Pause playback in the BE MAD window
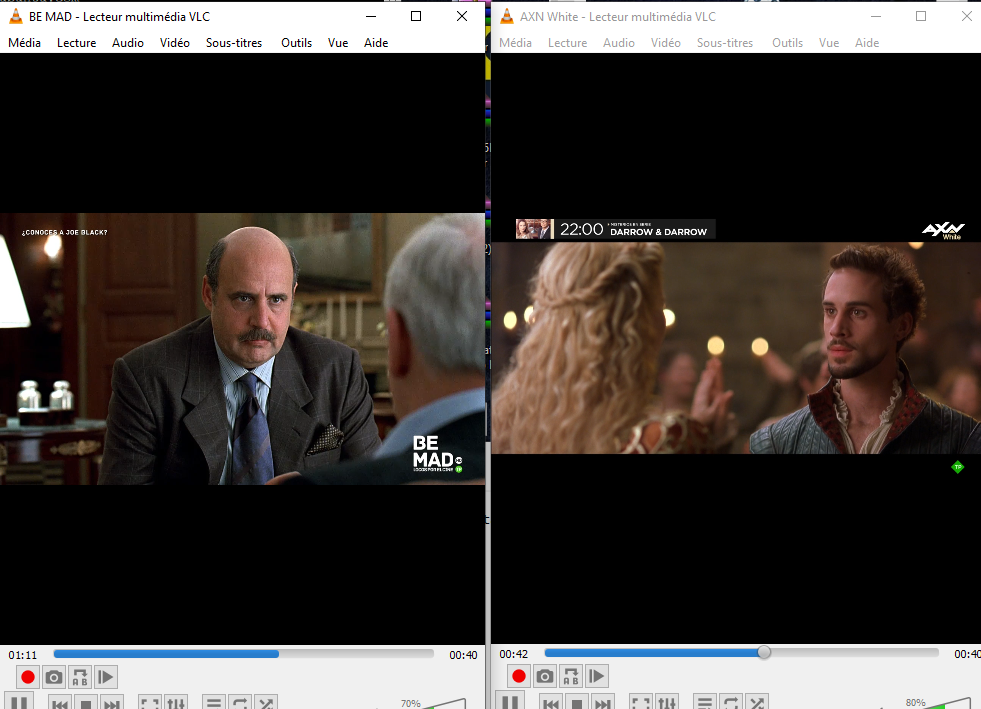This screenshot has height=709, width=981. point(19,702)
